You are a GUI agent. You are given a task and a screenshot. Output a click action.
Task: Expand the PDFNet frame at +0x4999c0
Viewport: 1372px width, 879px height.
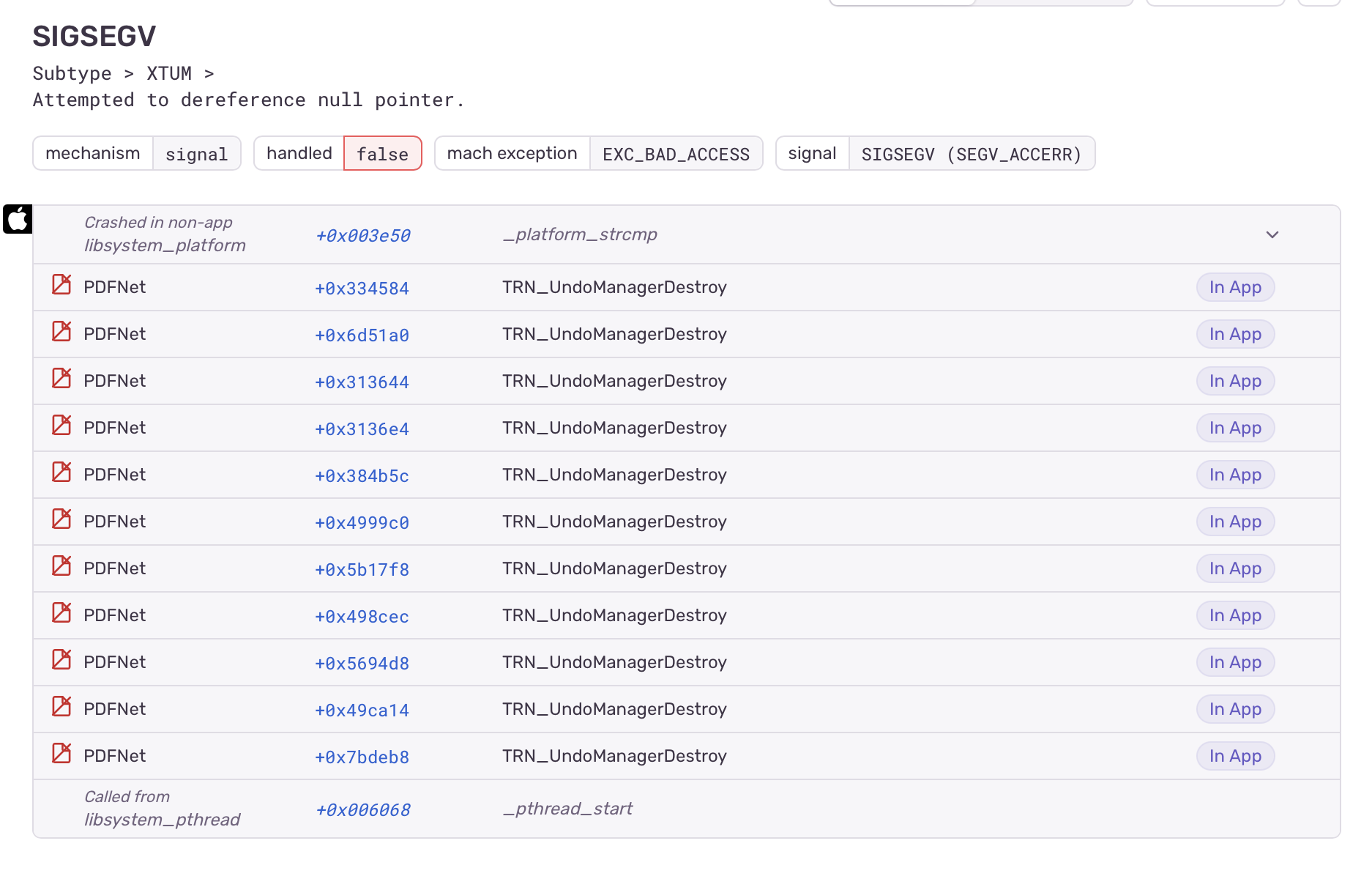click(687, 522)
